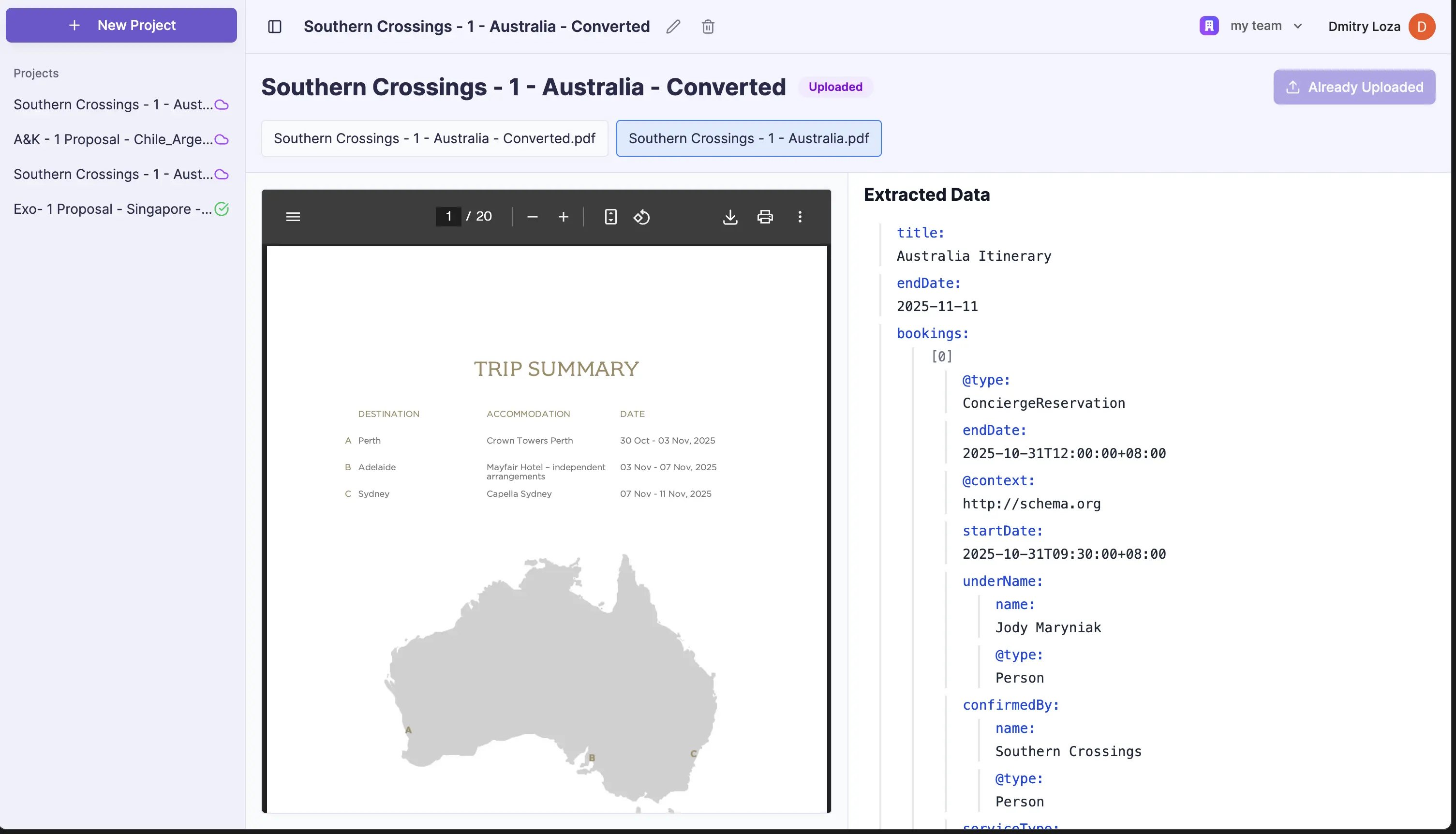Select Southern Crossings - 1 - Australia.pdf tab

click(x=748, y=138)
